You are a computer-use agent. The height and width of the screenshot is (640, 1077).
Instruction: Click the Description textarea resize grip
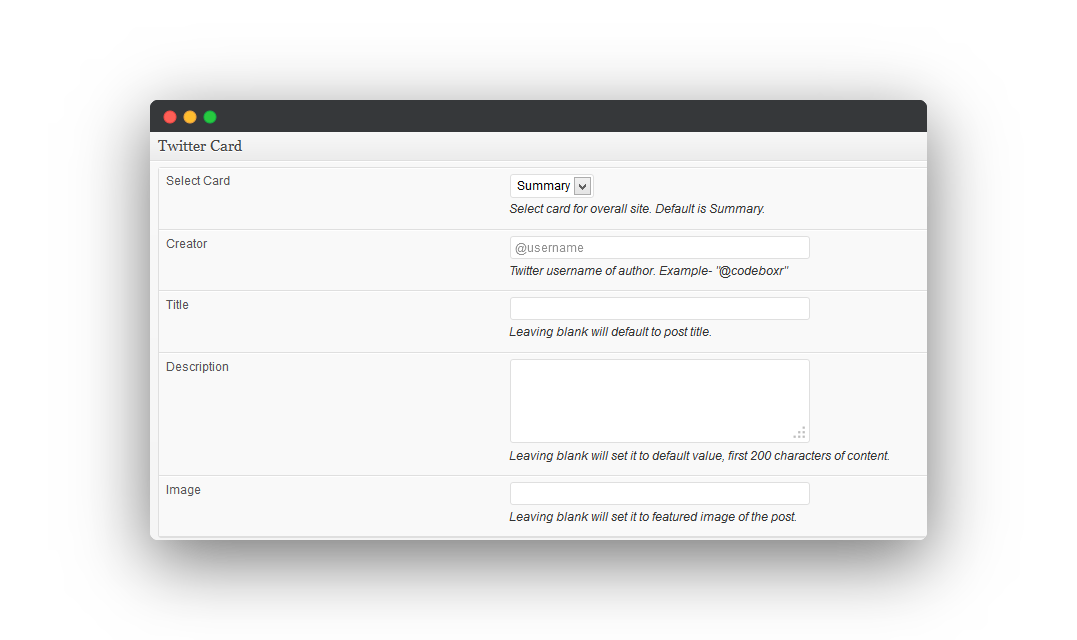pos(800,433)
